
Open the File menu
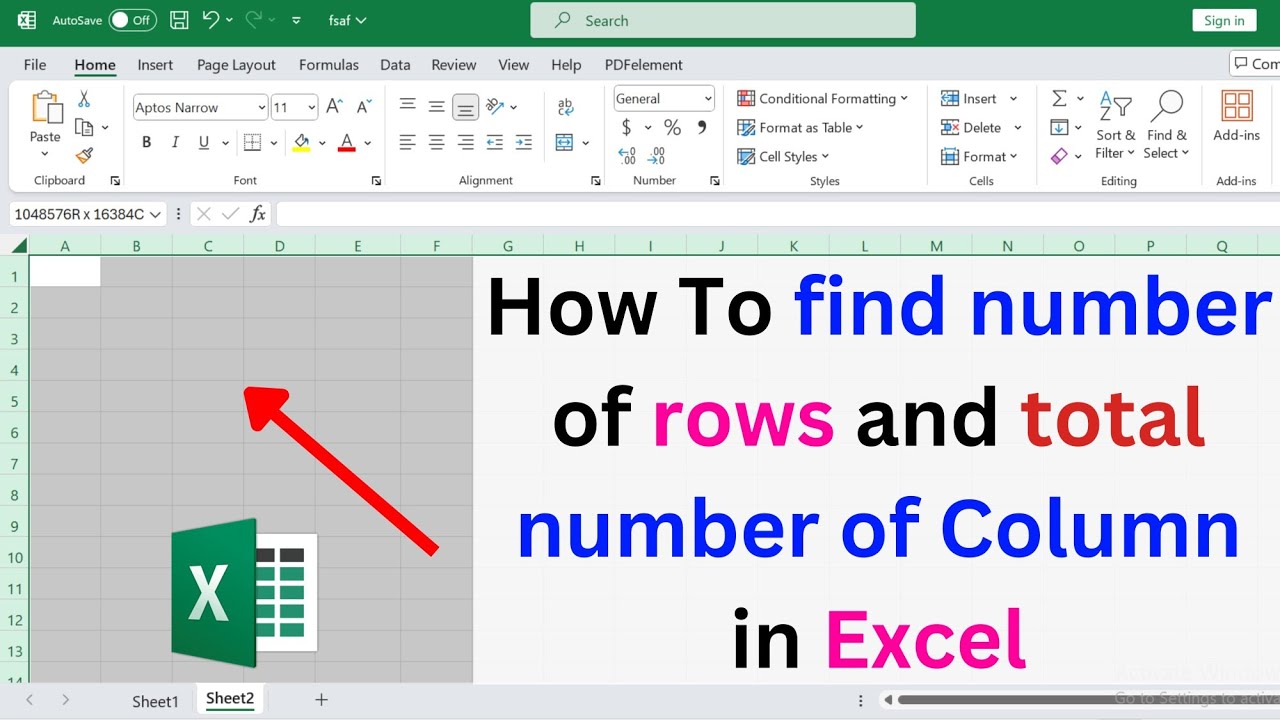tap(35, 64)
